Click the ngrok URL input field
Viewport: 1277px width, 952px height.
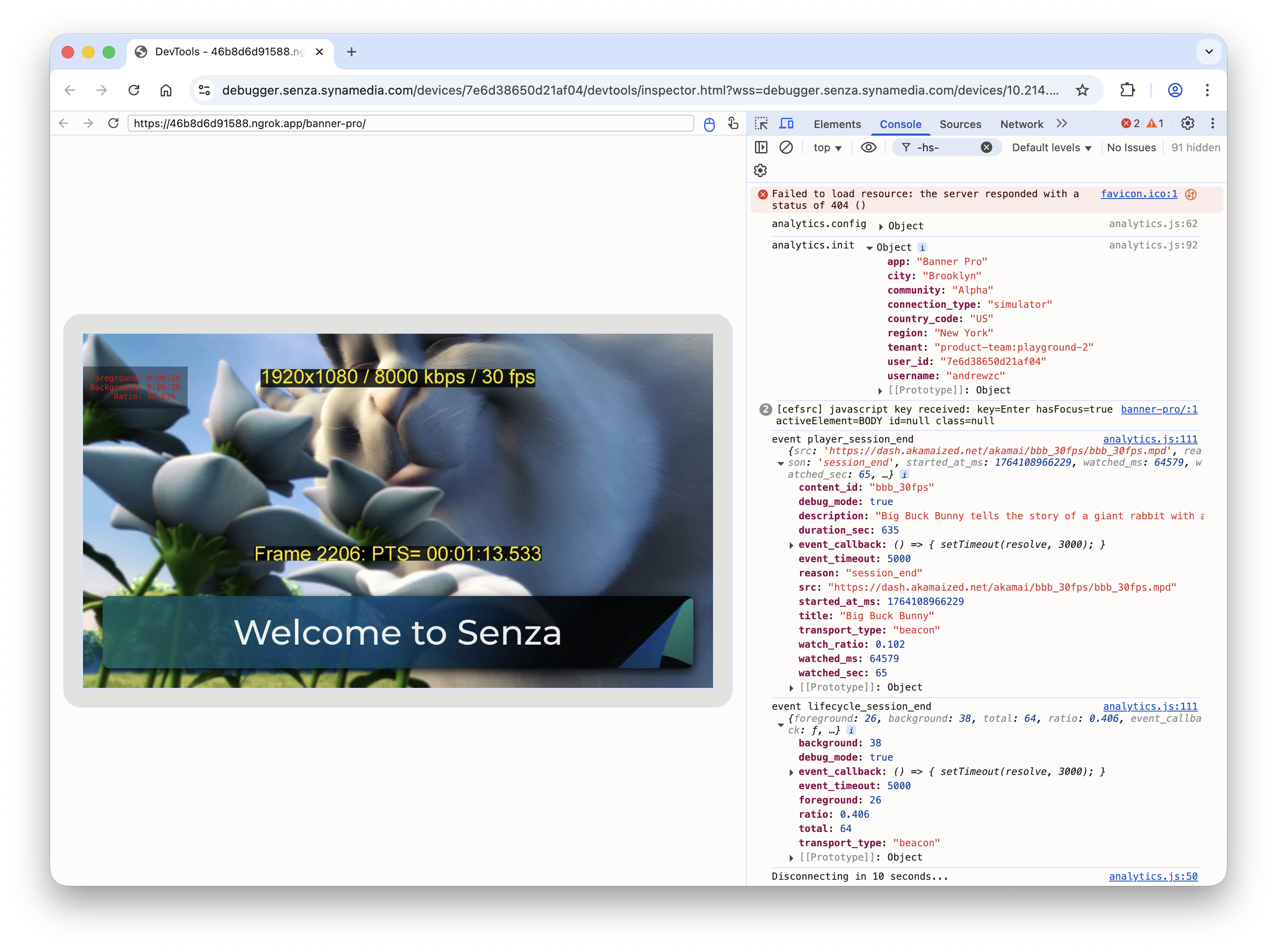[x=410, y=123]
